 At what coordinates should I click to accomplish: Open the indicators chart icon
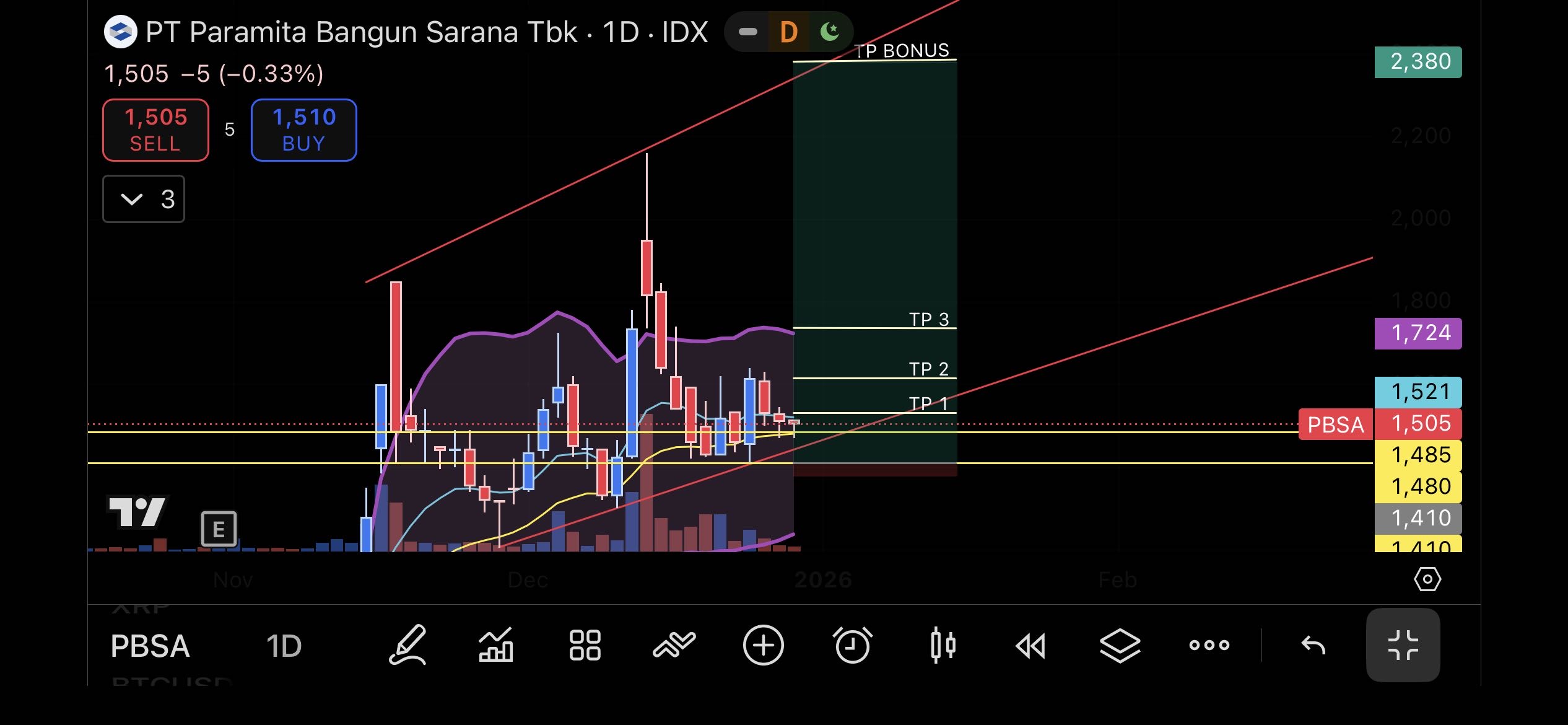coord(496,645)
